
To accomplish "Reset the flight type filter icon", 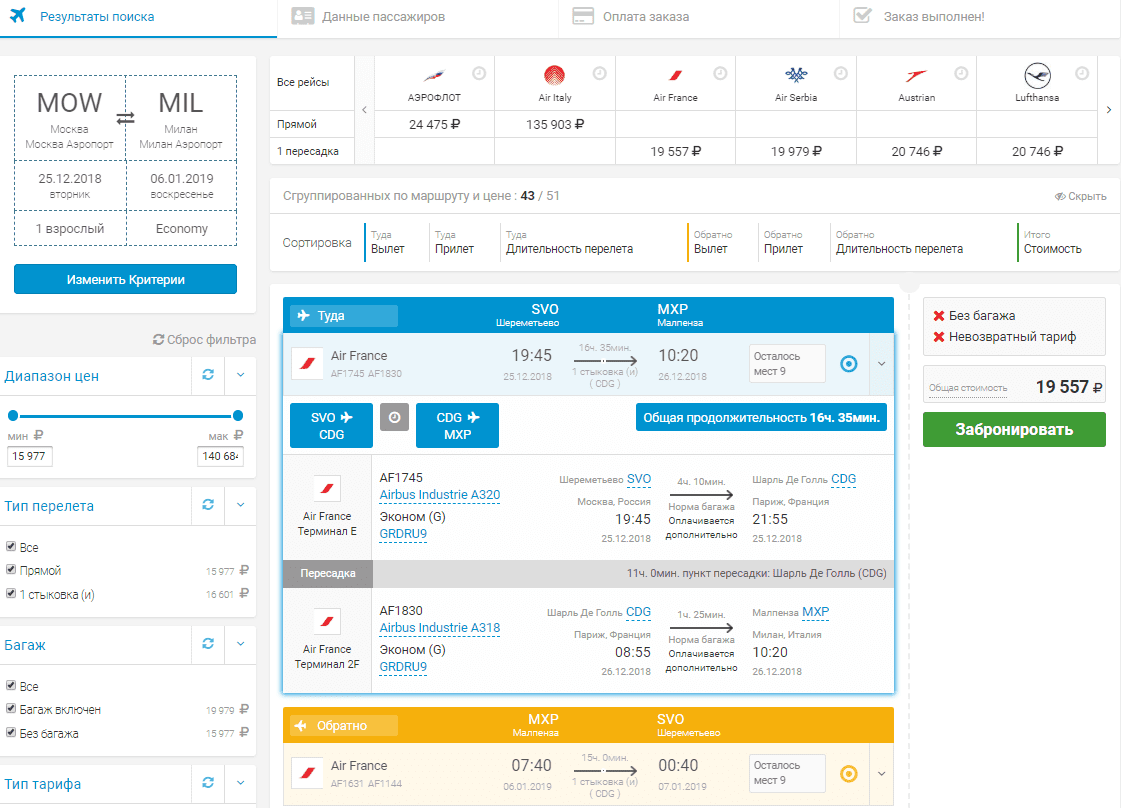I will pyautogui.click(x=208, y=505).
